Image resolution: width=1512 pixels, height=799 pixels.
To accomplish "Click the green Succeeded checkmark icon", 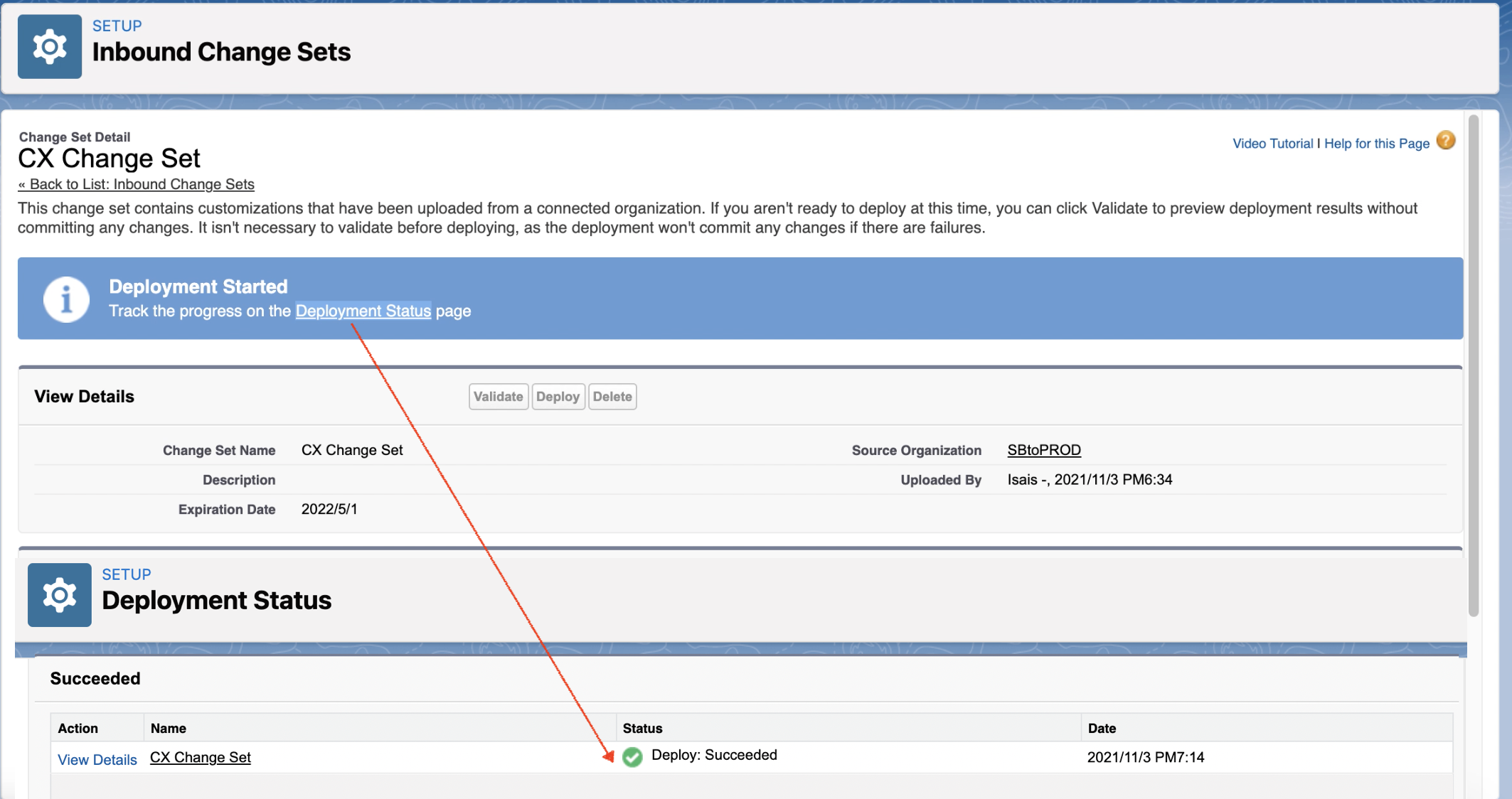I will pos(632,757).
